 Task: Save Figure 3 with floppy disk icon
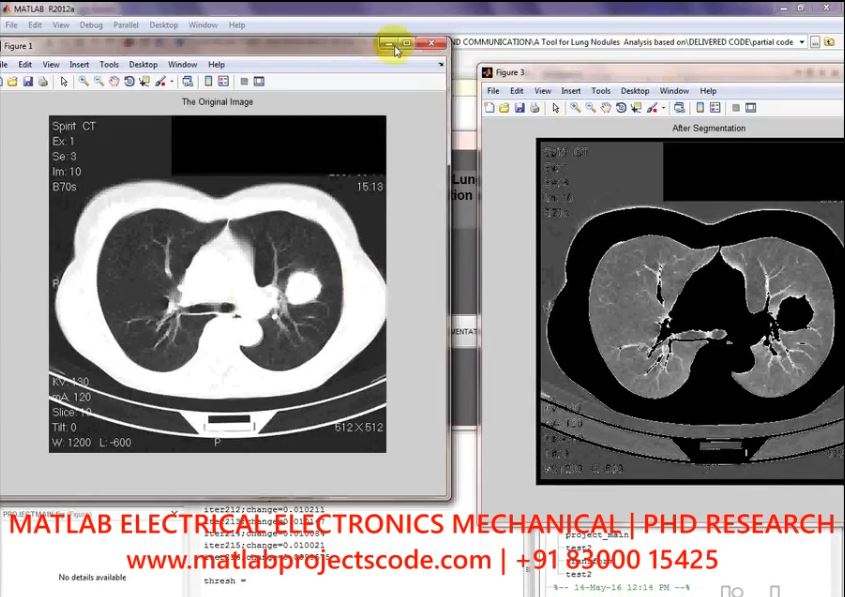(520, 108)
